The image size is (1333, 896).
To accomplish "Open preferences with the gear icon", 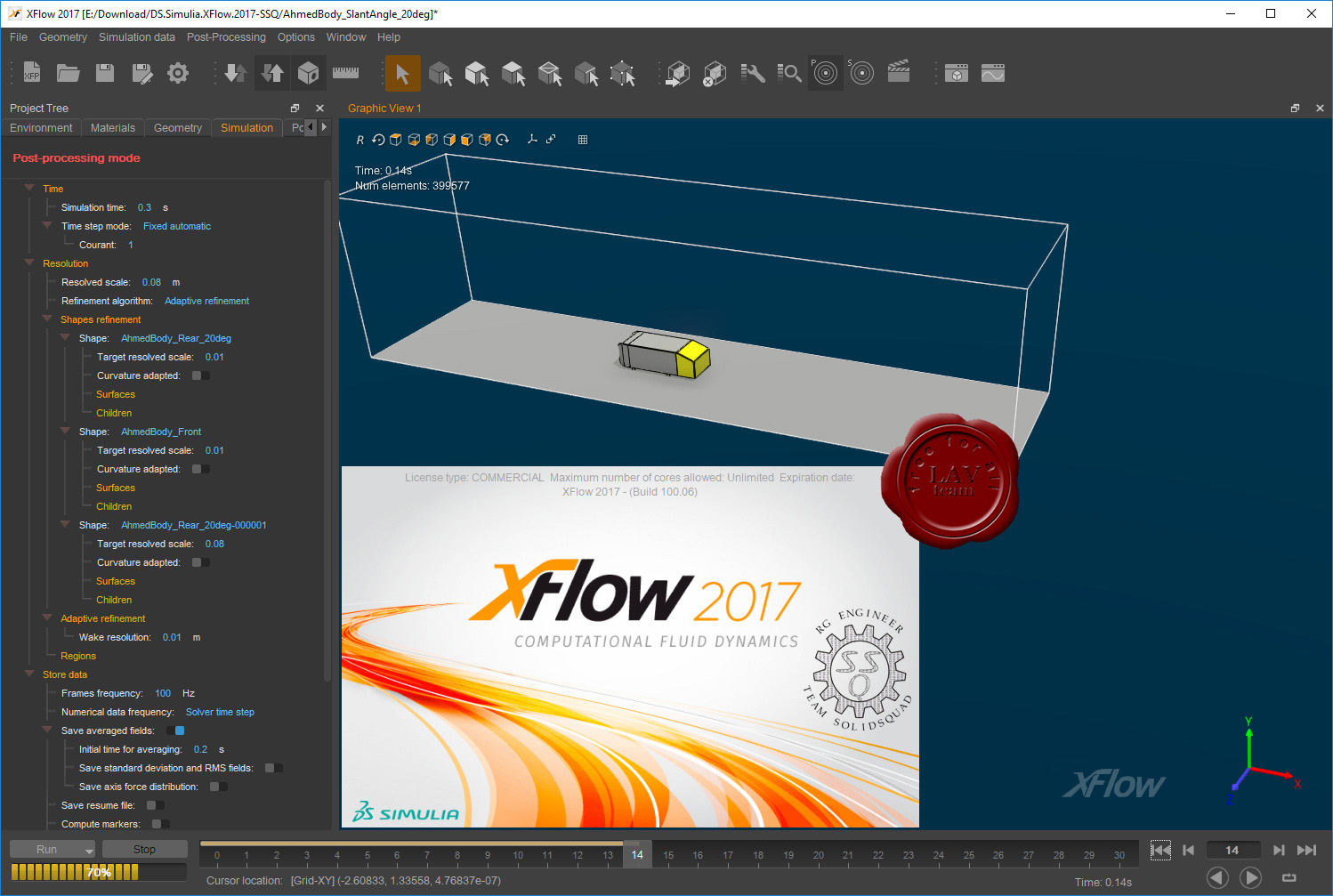I will click(x=178, y=73).
